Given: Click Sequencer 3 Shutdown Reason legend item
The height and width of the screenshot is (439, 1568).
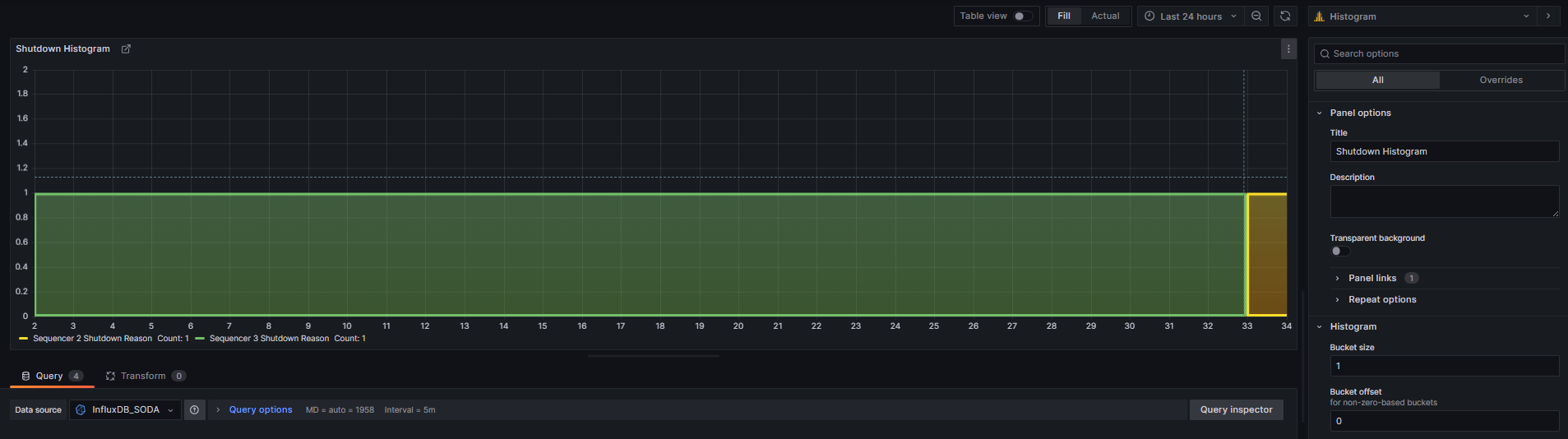Looking at the screenshot, I should tap(269, 339).
